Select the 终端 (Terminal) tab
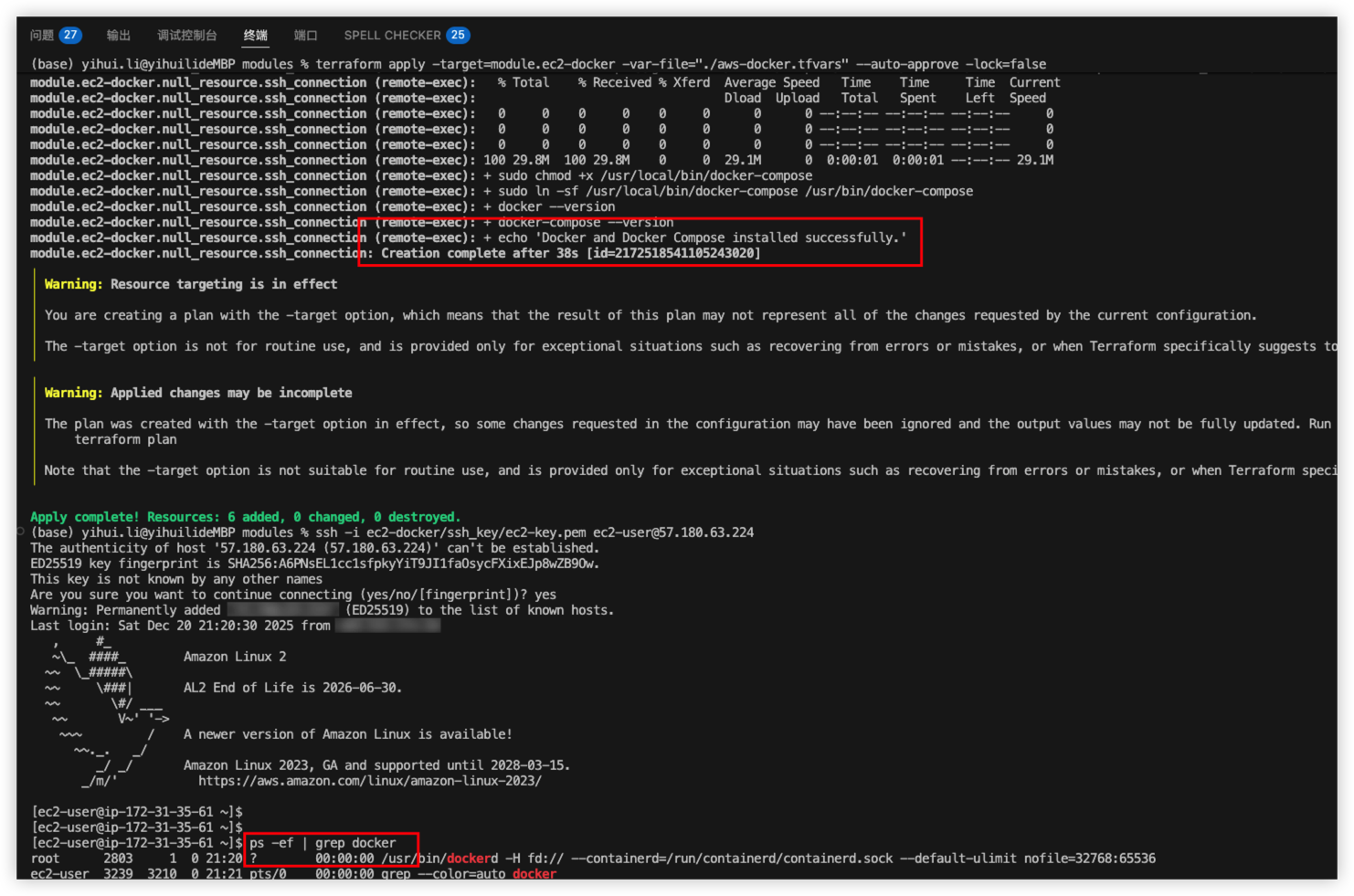Image resolution: width=1354 pixels, height=896 pixels. coord(256,35)
